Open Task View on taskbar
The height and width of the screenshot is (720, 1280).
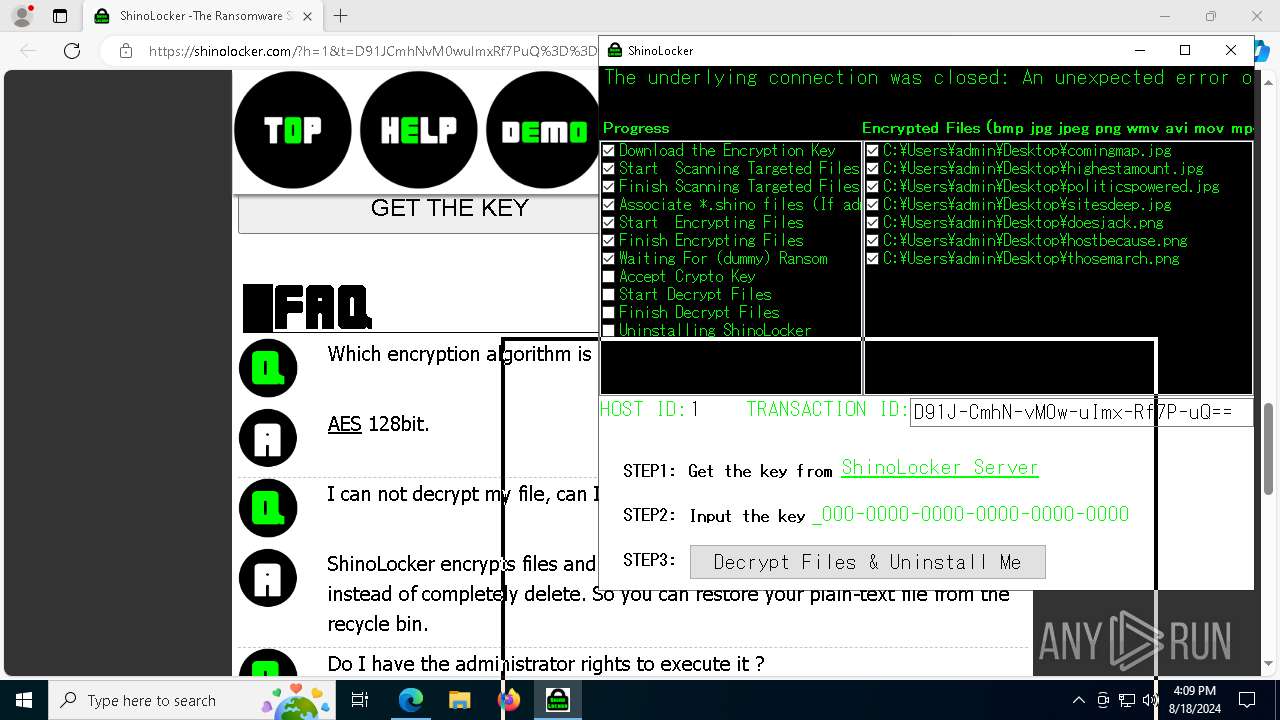(360, 700)
